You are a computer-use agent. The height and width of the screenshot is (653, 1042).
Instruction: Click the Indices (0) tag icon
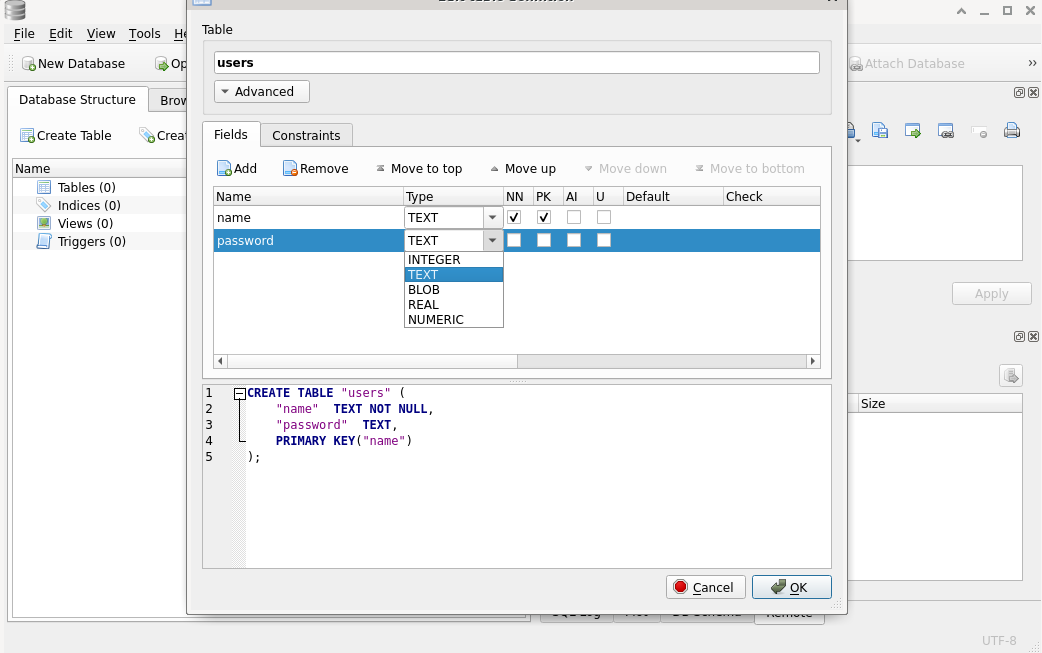[44, 205]
